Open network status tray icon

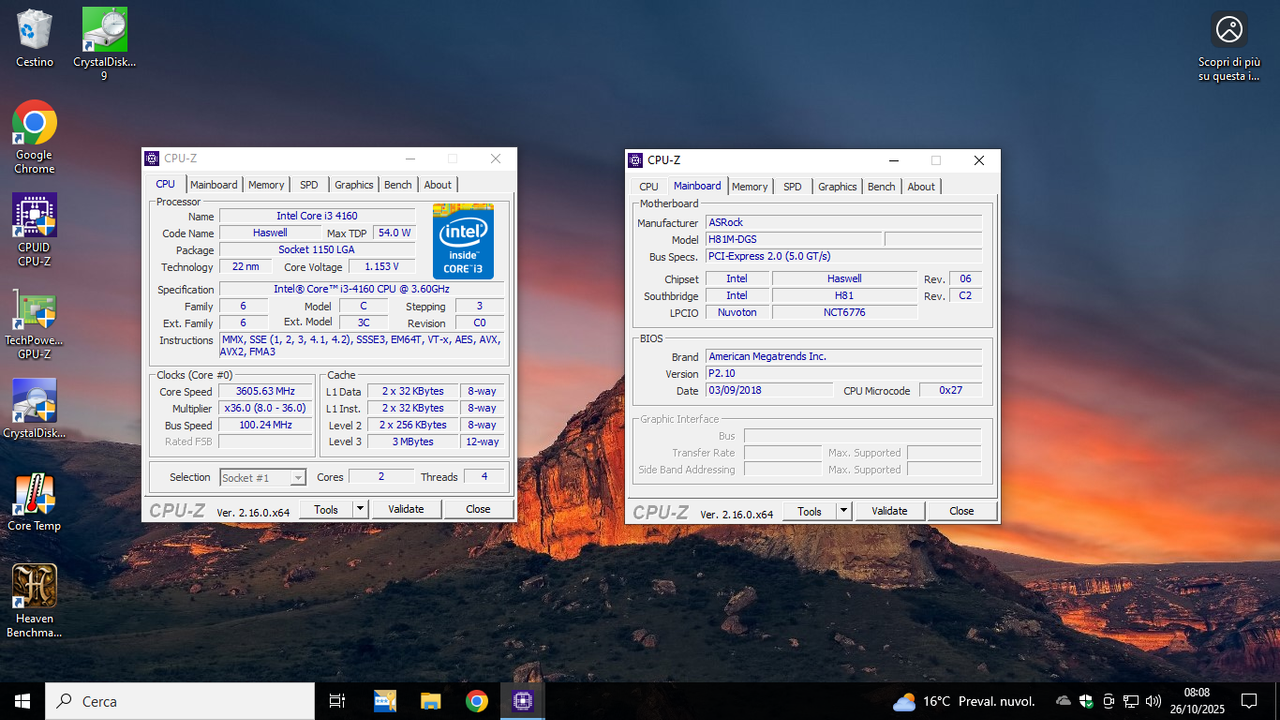click(x=1131, y=701)
